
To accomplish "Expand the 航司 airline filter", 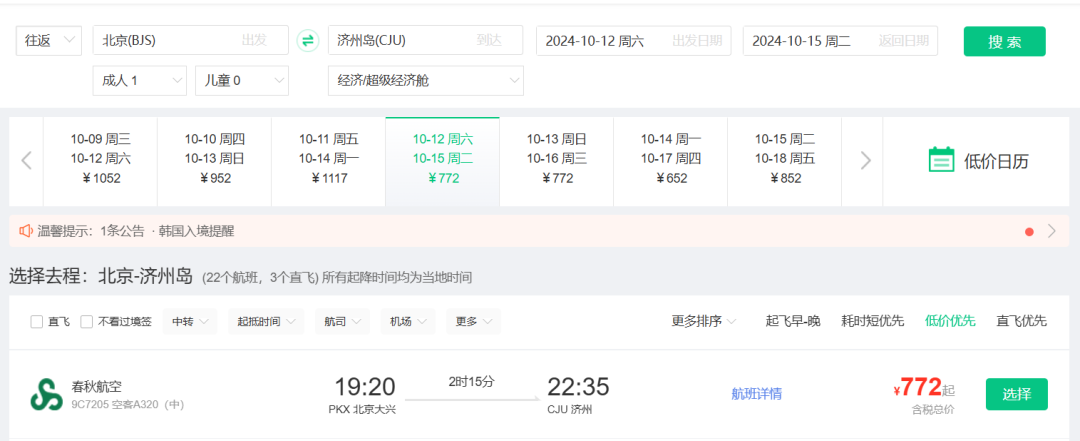I will [342, 322].
